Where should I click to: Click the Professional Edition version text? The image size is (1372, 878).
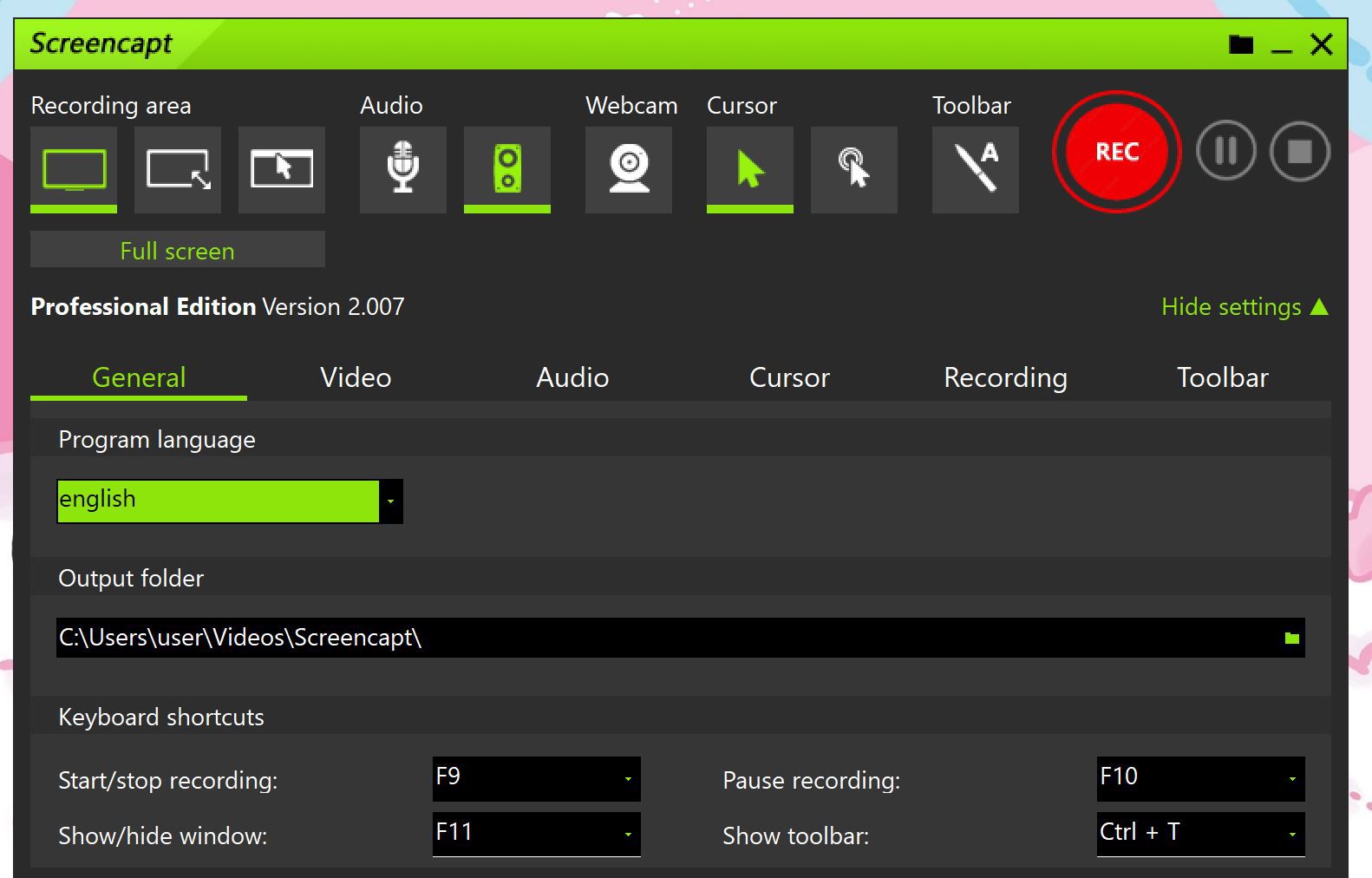(x=218, y=306)
